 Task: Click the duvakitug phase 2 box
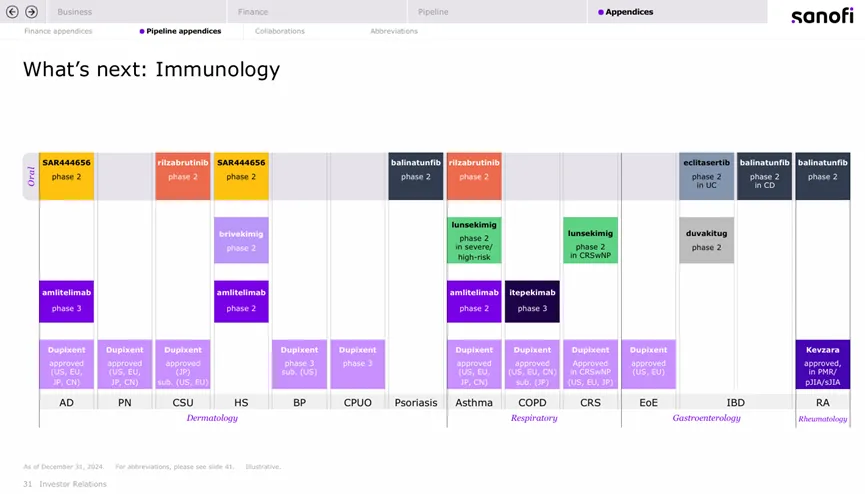[706, 240]
